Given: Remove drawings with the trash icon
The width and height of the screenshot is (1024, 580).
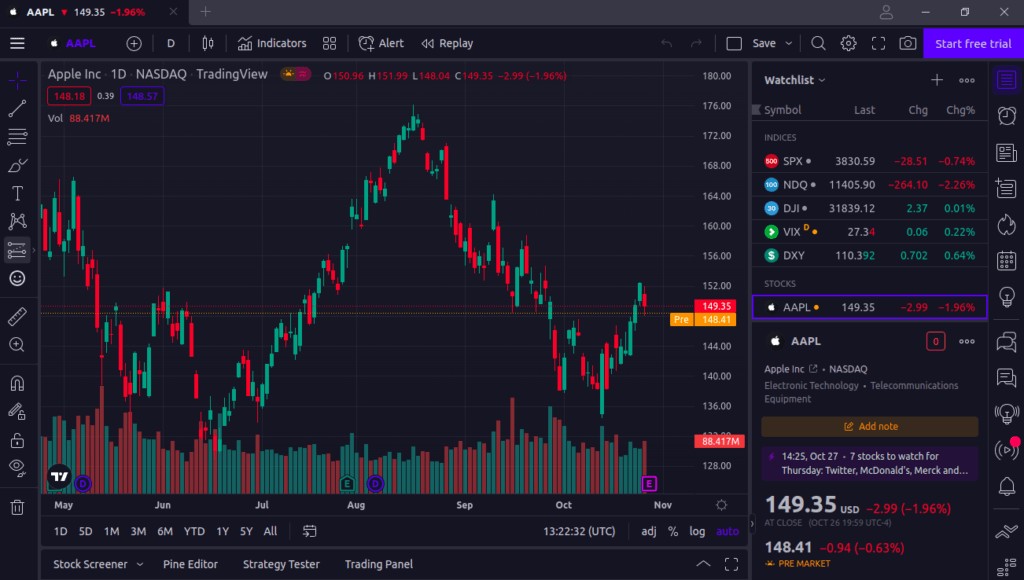Looking at the screenshot, I should [x=18, y=507].
